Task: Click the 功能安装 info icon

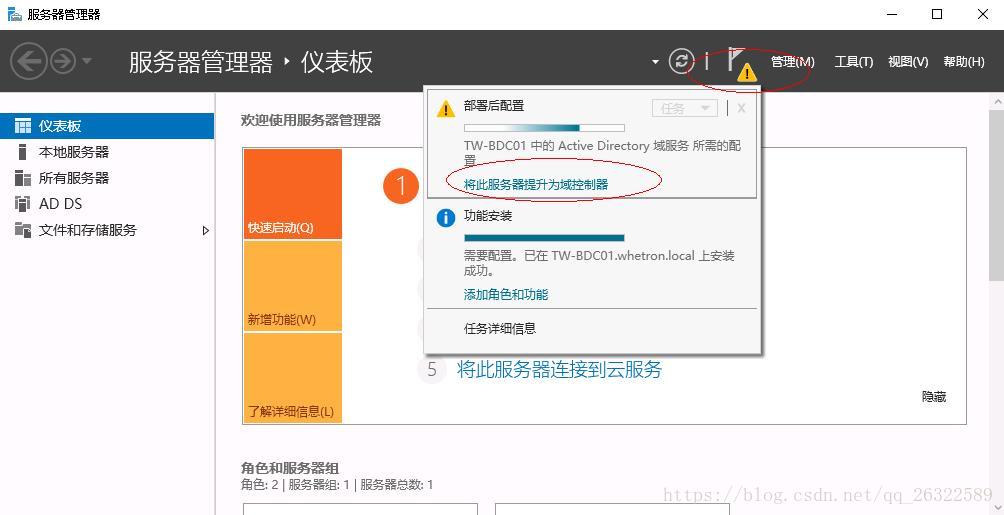Action: pos(445,218)
